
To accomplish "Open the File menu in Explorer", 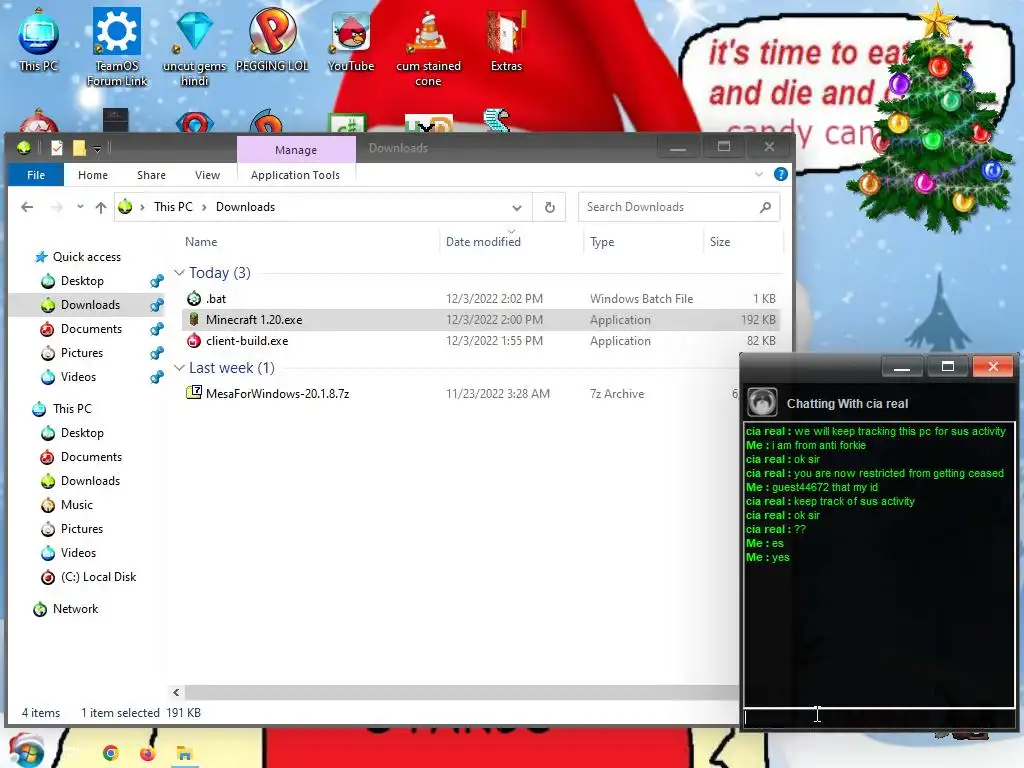I will tap(36, 175).
